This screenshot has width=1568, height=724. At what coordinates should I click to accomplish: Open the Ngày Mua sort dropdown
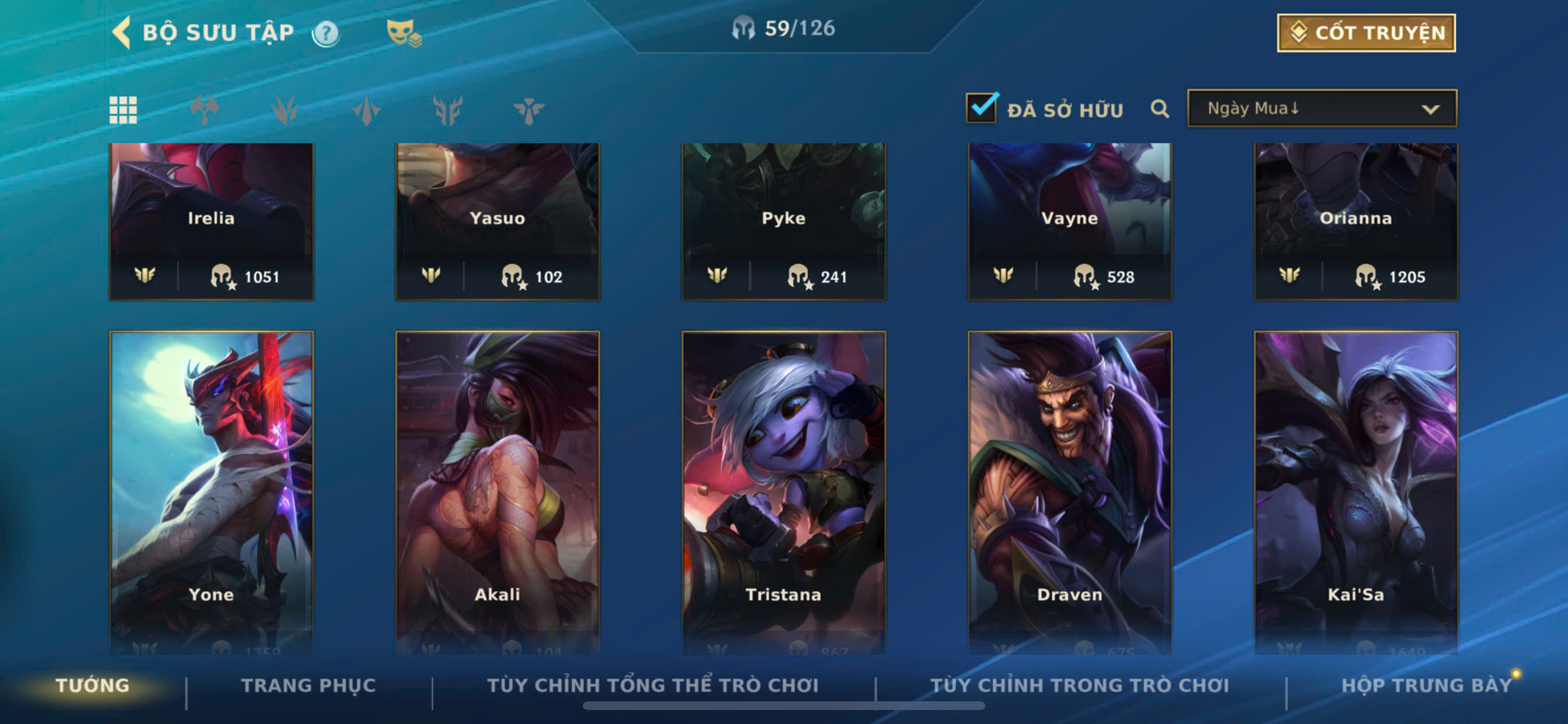[1322, 108]
